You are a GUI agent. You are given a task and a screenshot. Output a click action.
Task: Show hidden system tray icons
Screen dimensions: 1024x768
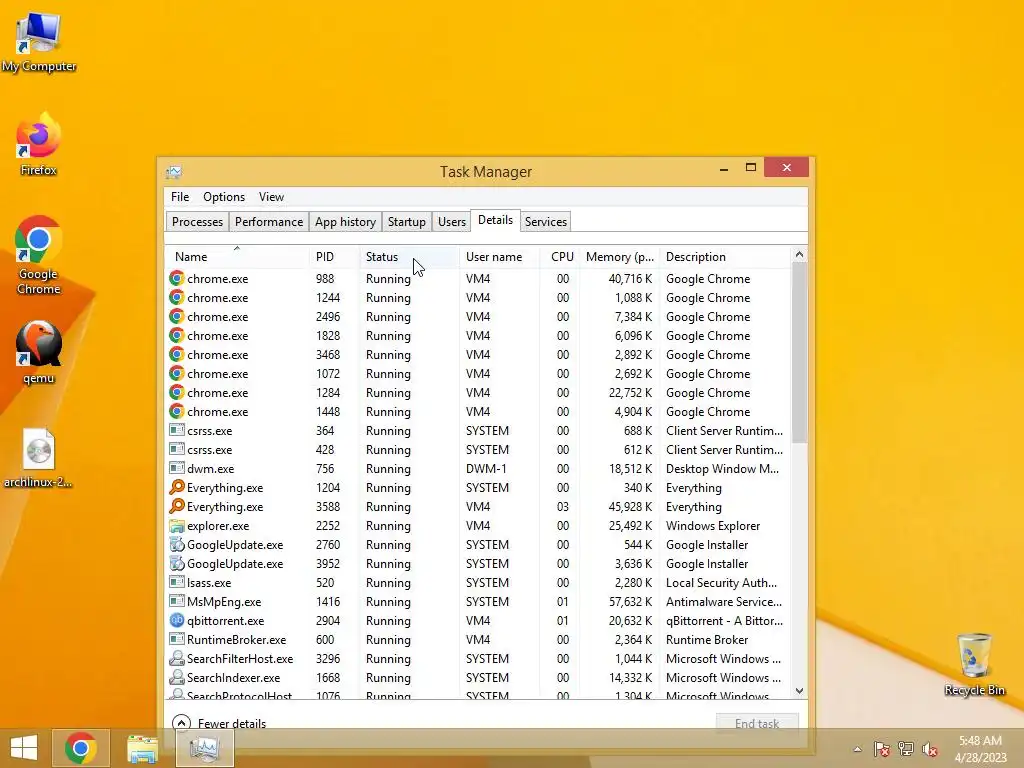pos(857,749)
